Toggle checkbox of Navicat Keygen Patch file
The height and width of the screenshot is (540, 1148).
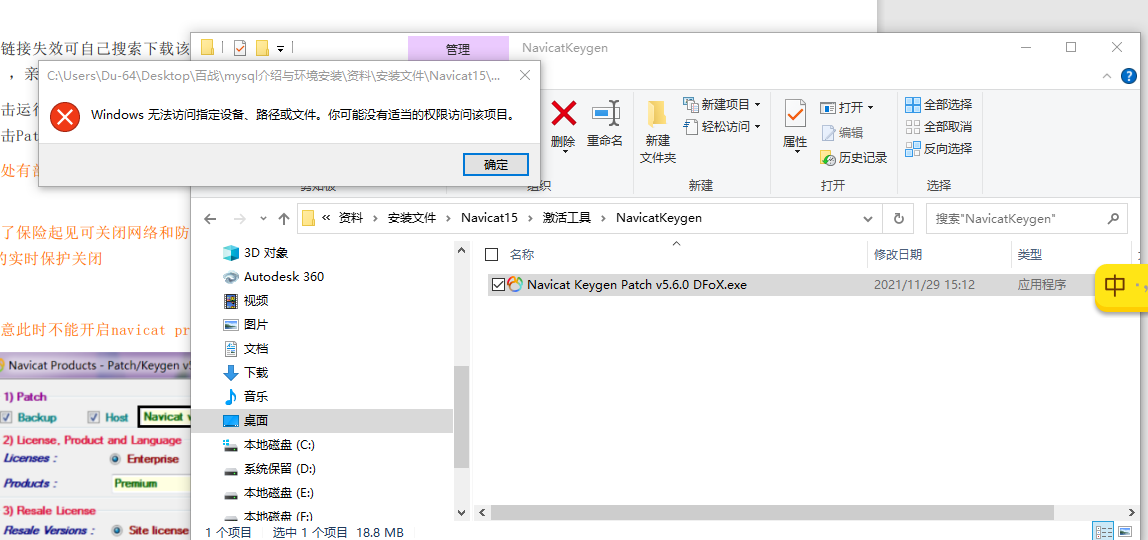499,285
